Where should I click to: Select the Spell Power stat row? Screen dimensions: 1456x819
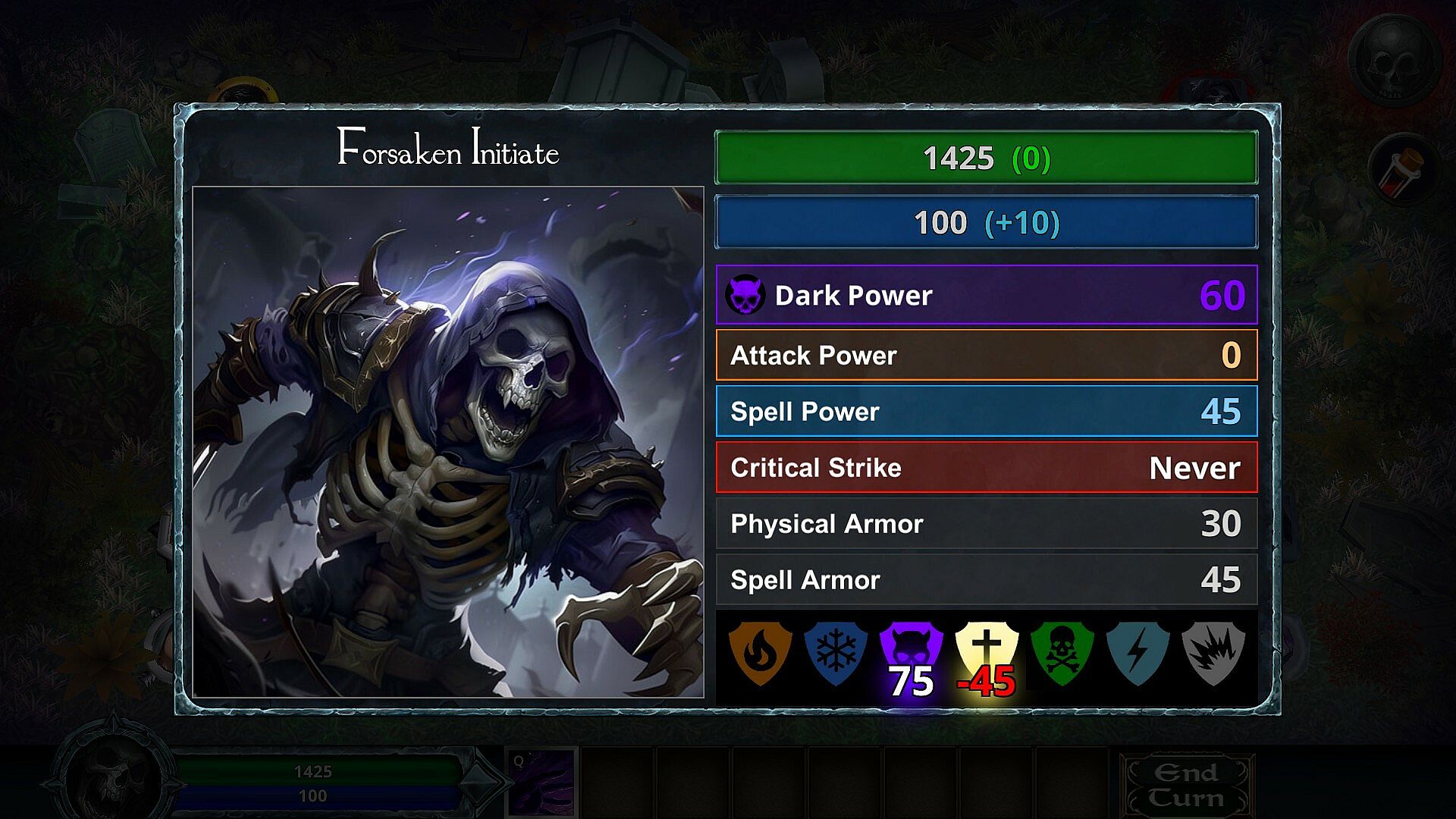986,411
